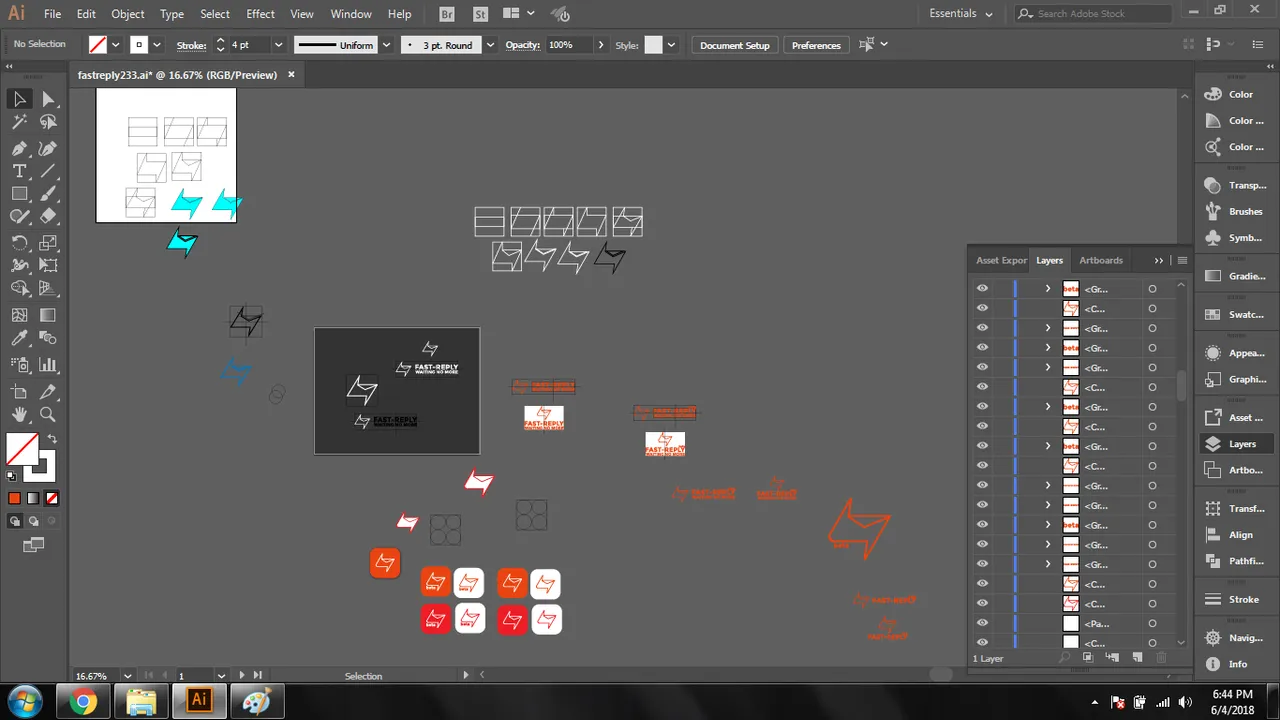Select the Curvature tool
Image resolution: width=1280 pixels, height=720 pixels.
point(48,147)
